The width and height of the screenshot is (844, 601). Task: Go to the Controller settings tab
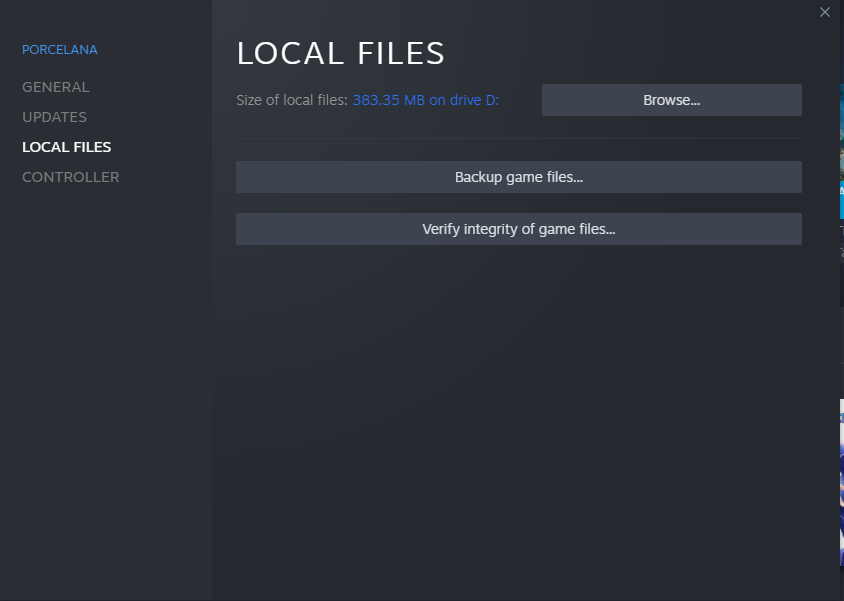click(71, 177)
